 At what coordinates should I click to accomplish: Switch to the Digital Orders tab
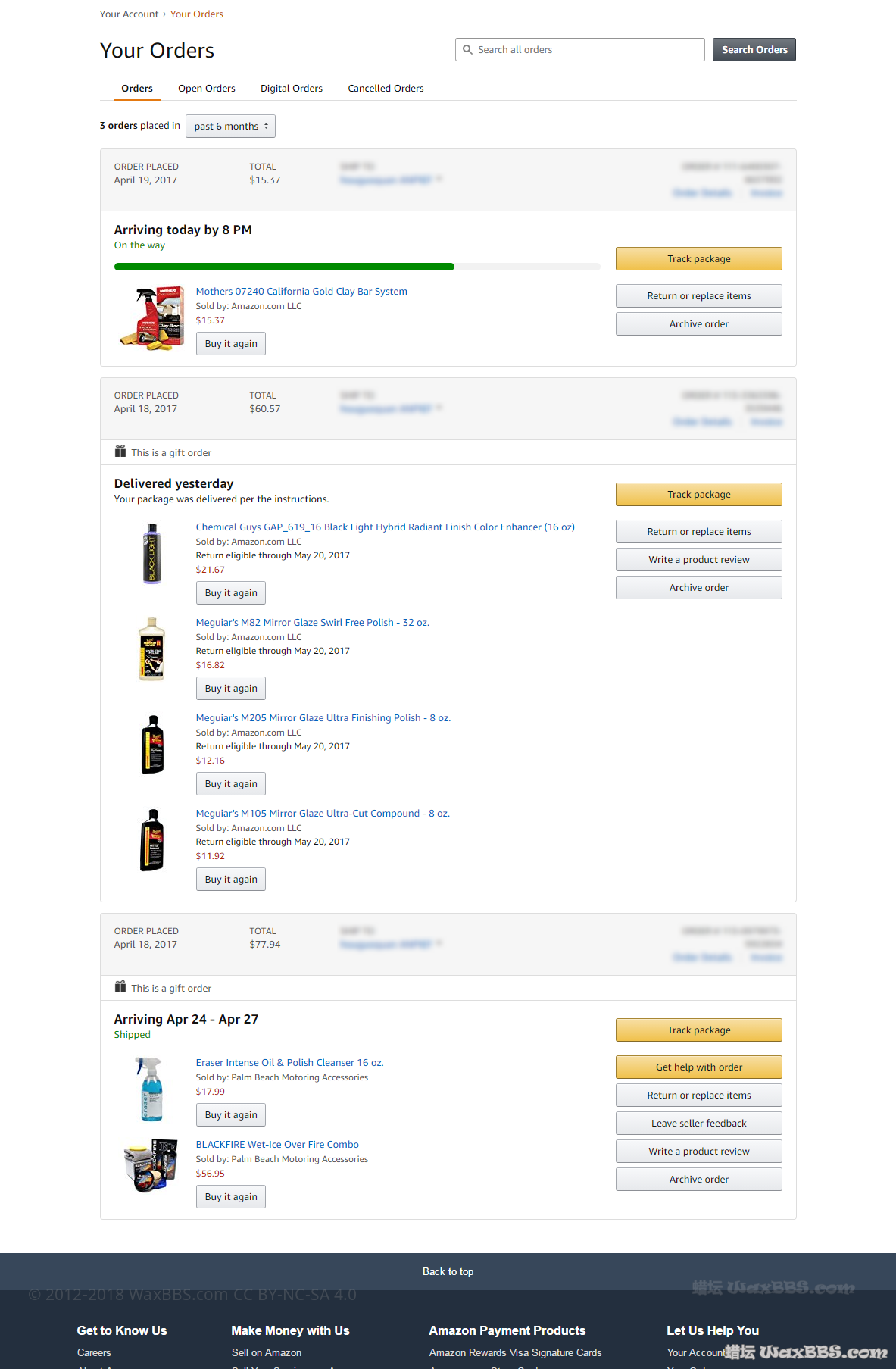coord(292,89)
